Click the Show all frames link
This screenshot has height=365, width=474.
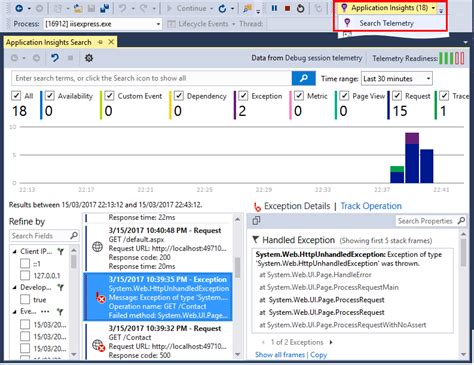pos(280,355)
